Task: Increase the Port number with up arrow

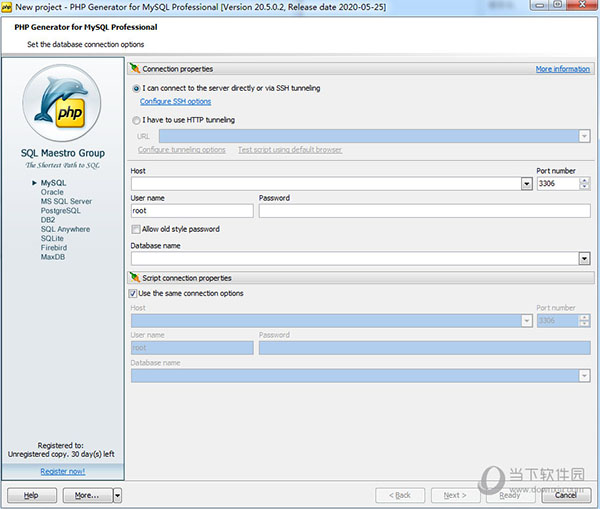Action: (x=584, y=181)
